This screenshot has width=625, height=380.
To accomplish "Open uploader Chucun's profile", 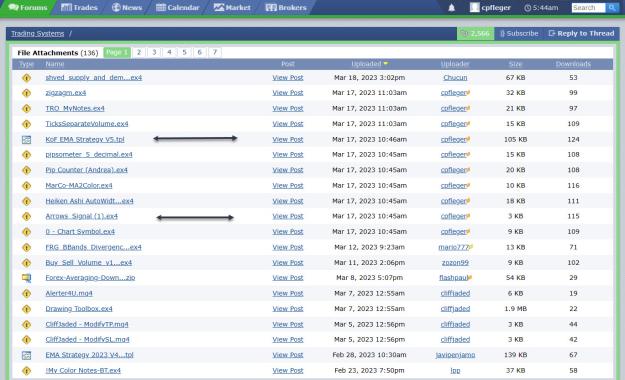I will [455, 78].
